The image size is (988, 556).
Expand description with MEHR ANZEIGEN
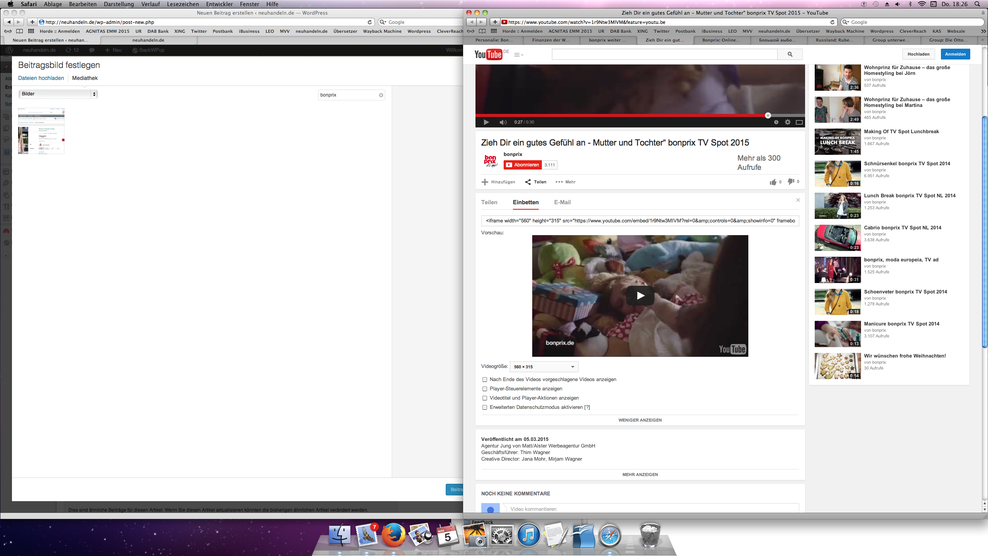click(640, 474)
